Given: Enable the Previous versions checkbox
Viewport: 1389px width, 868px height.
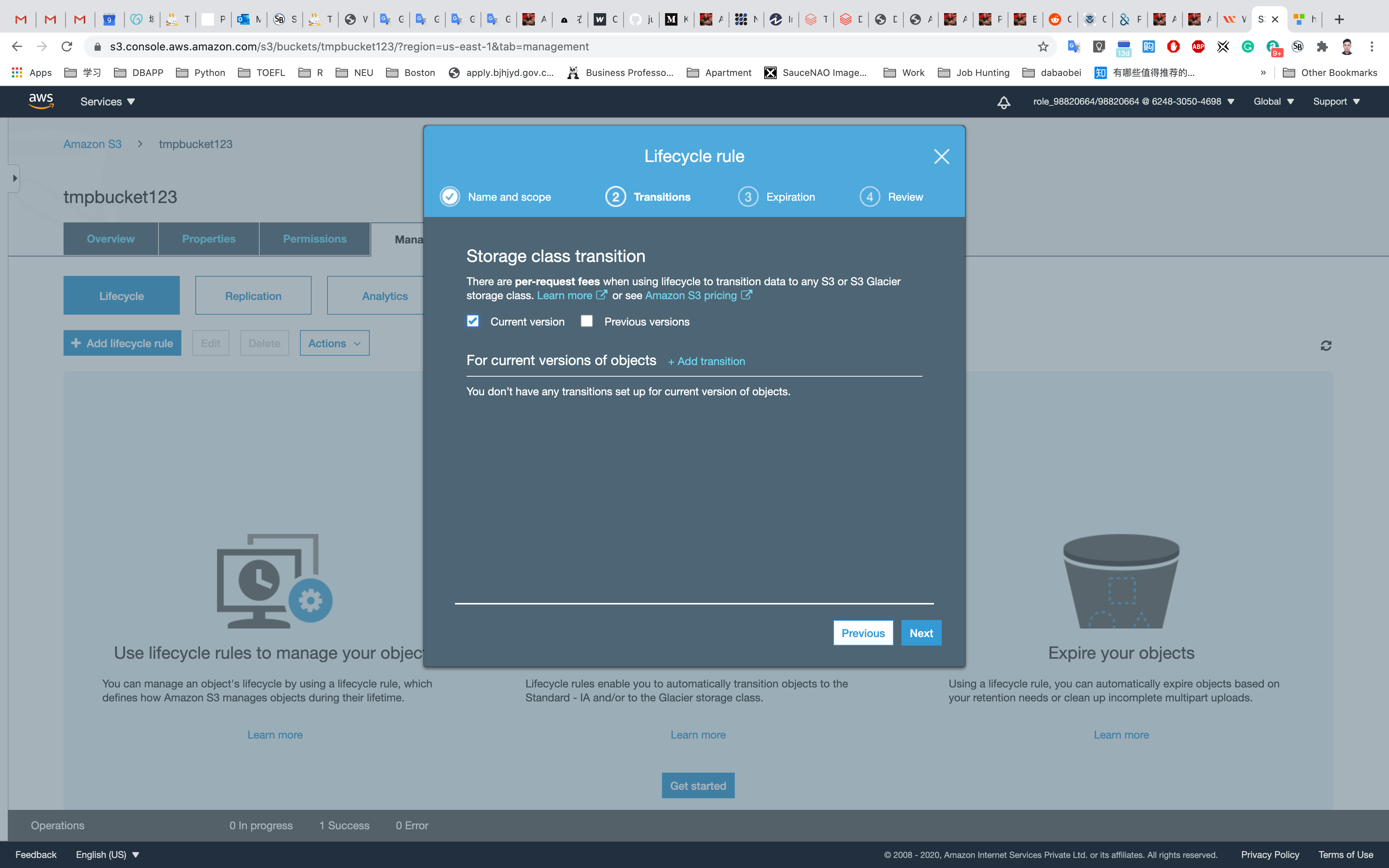Looking at the screenshot, I should (x=587, y=321).
